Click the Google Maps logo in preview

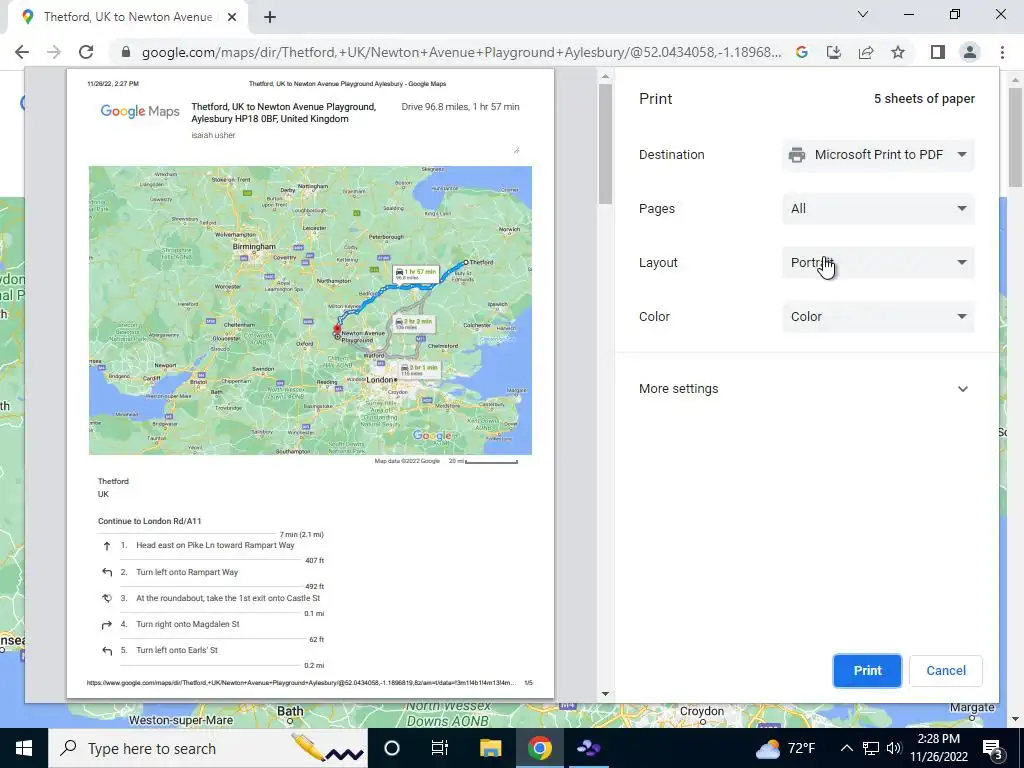tap(140, 111)
